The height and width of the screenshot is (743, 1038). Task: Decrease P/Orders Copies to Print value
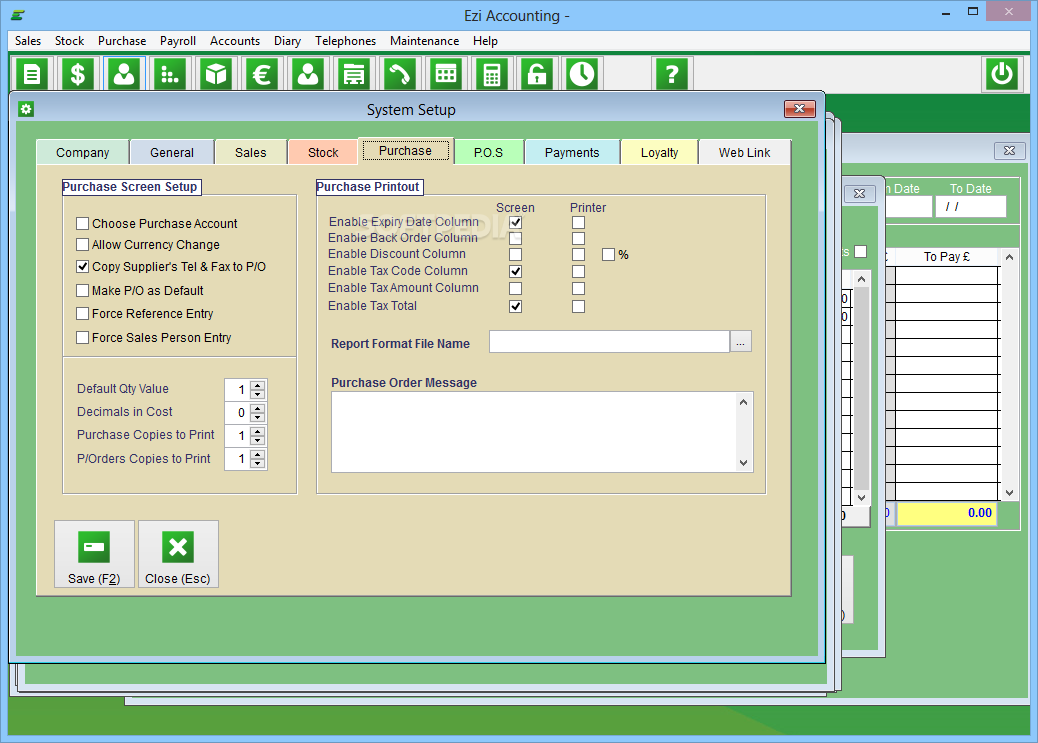point(258,463)
